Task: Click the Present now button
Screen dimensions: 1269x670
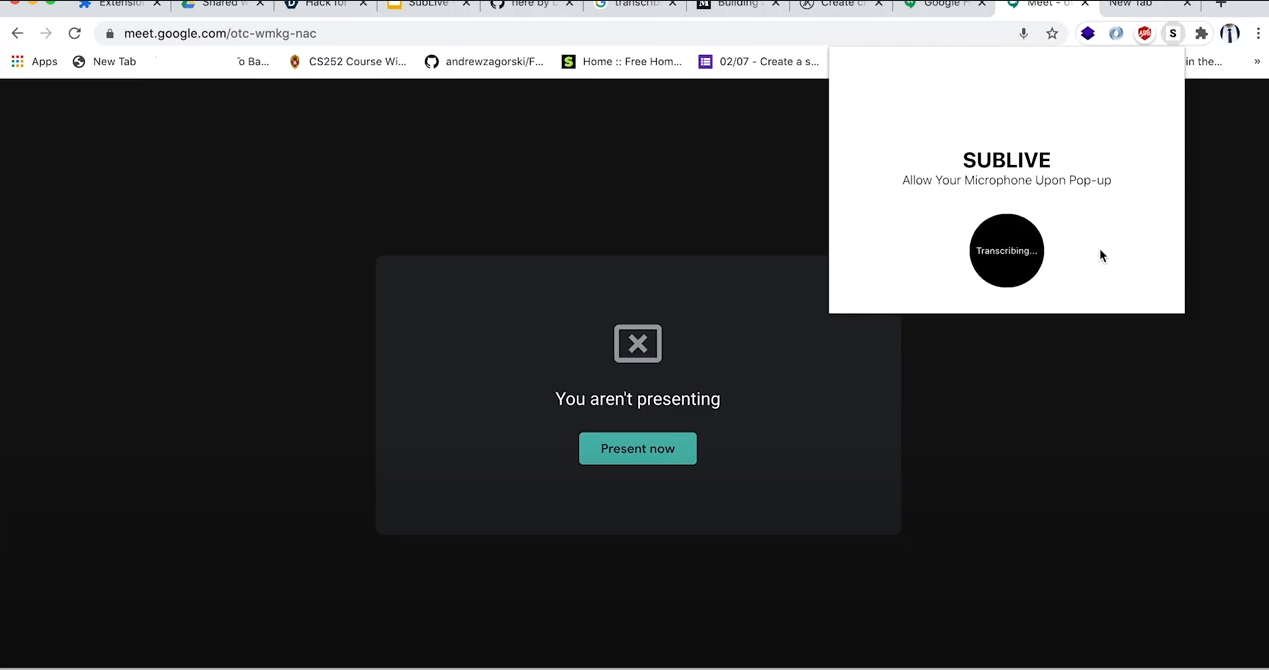Action: coord(638,449)
